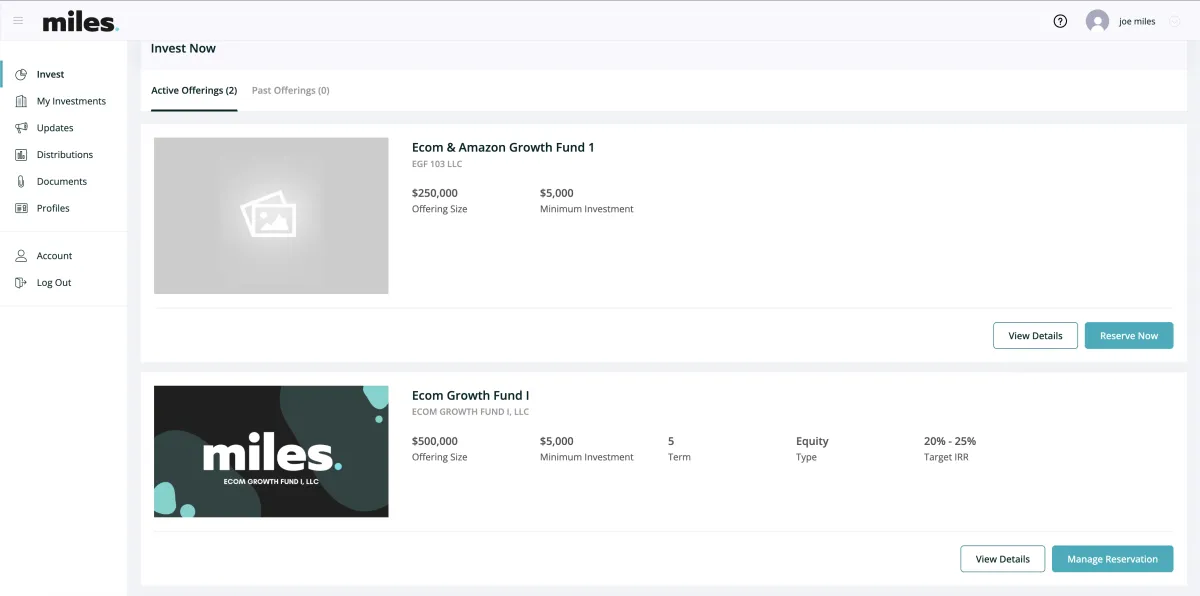The image size is (1200, 596).
Task: Click the Log Out door icon
Action: click(x=21, y=283)
